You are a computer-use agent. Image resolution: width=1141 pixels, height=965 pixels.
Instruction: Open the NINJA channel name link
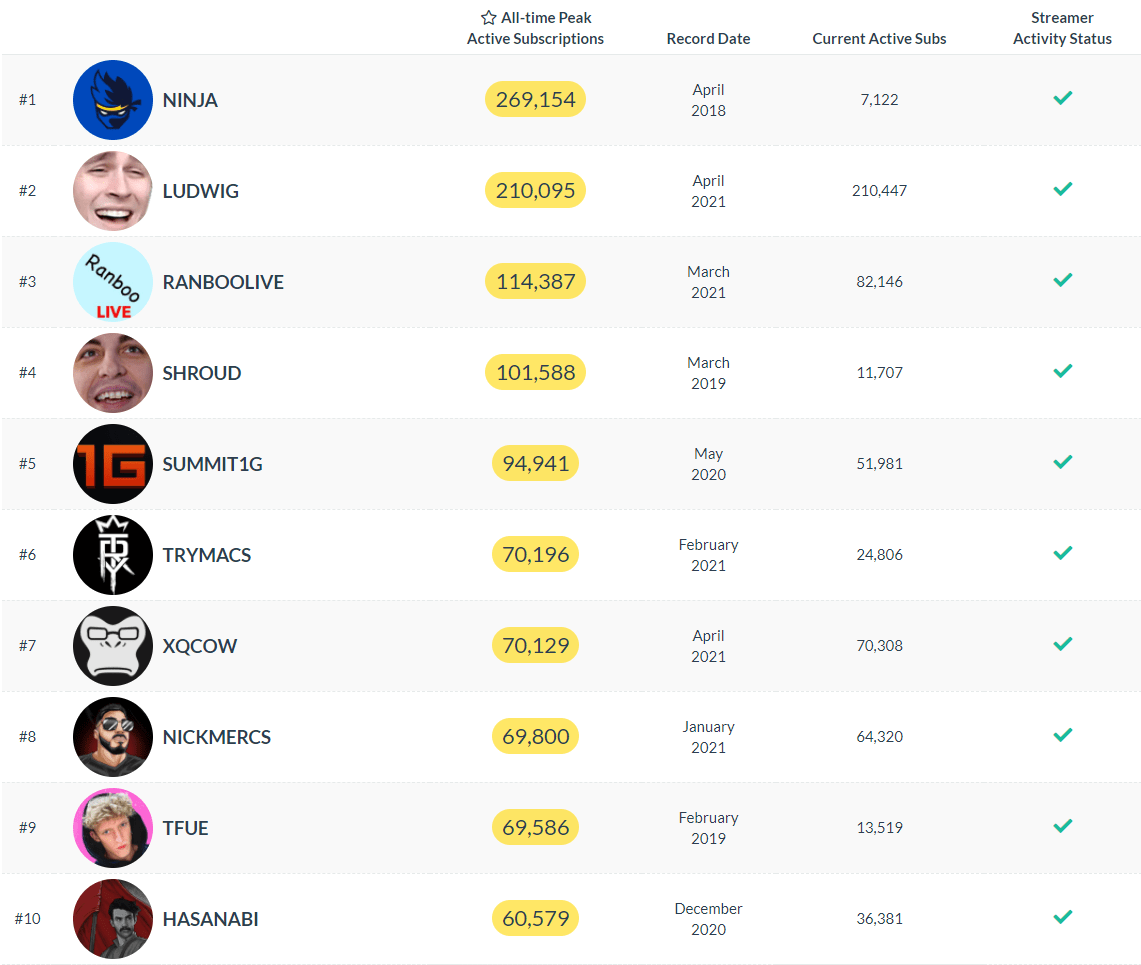(190, 100)
